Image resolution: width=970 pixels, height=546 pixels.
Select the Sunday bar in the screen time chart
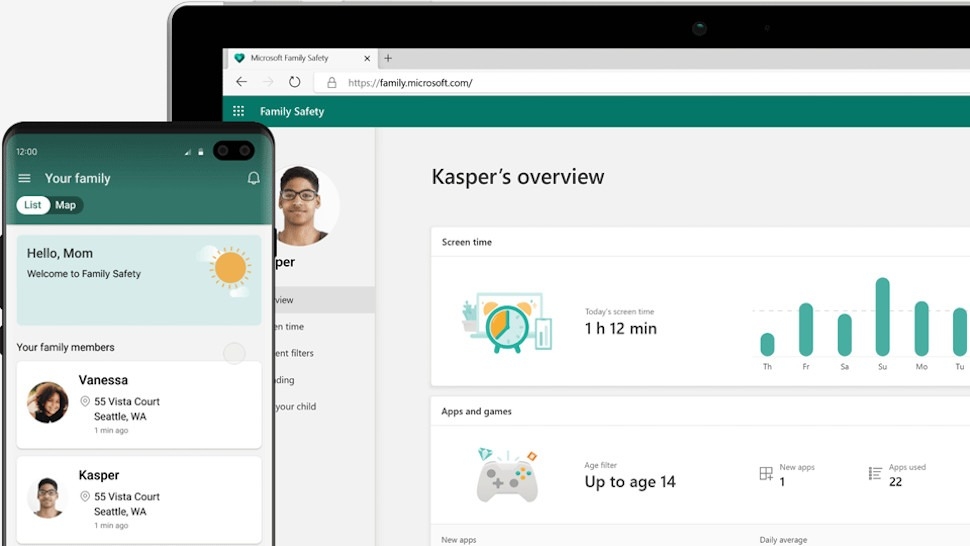pos(883,317)
